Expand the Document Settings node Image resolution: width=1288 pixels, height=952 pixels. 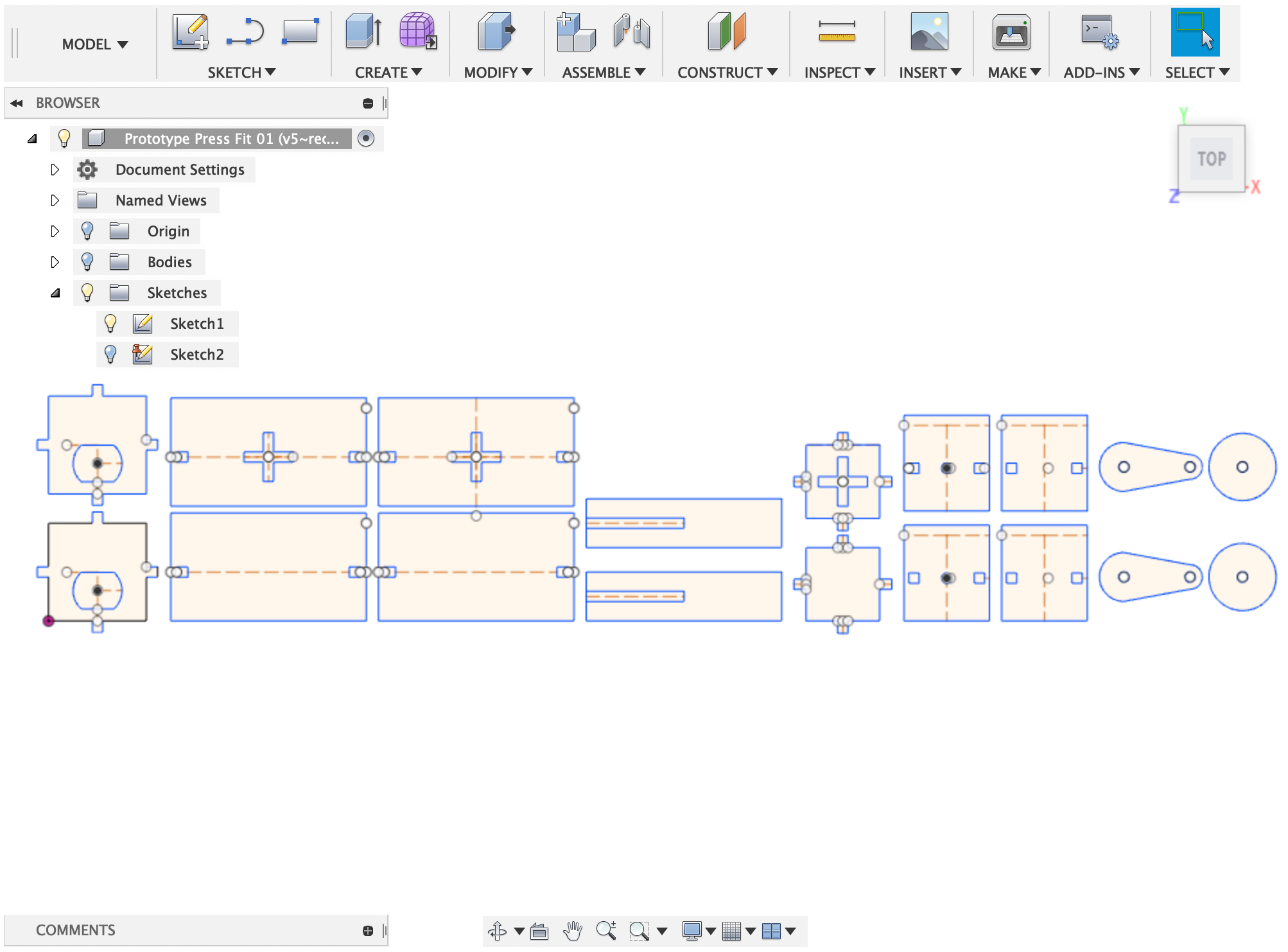coord(55,170)
